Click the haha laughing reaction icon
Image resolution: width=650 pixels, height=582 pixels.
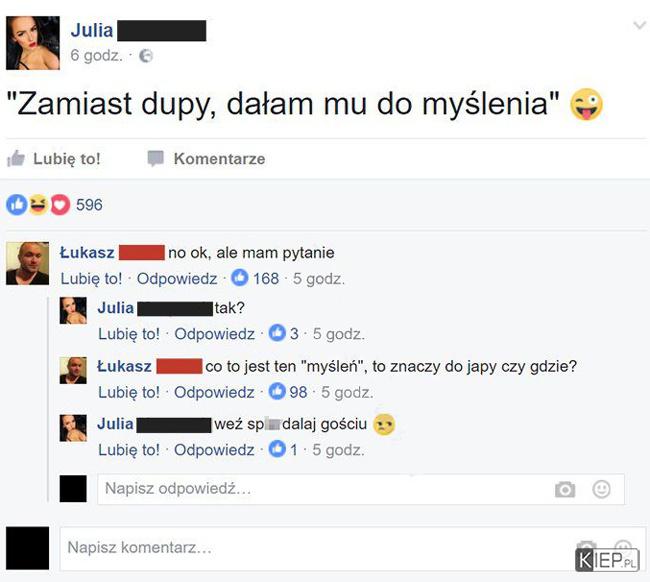tap(38, 205)
